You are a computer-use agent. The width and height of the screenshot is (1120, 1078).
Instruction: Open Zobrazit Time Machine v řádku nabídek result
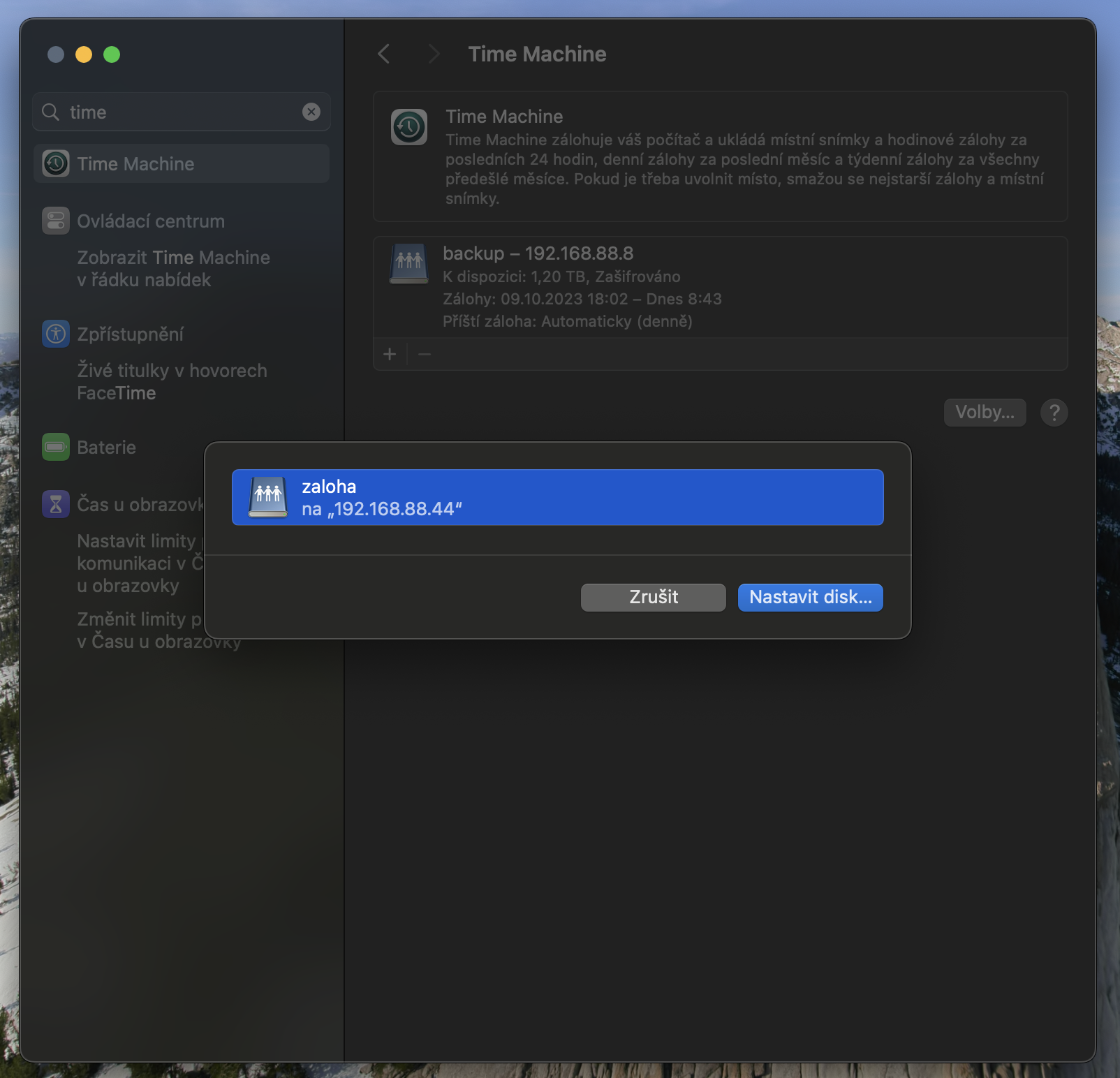(x=172, y=268)
